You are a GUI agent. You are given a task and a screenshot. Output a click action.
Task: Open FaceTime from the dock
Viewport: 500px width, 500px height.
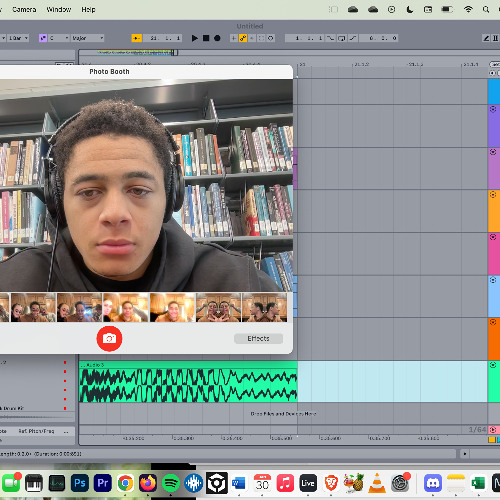(x=11, y=483)
